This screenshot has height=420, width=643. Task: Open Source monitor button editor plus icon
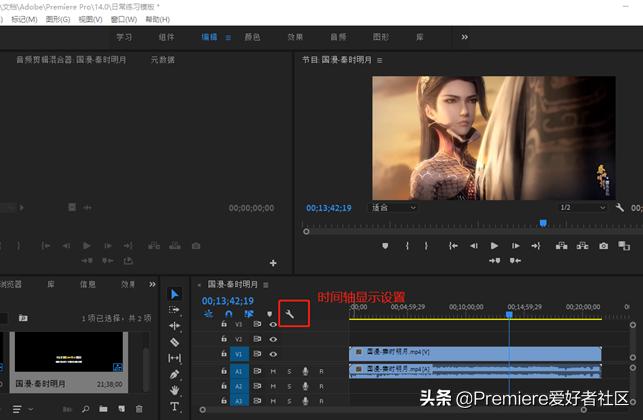273,263
